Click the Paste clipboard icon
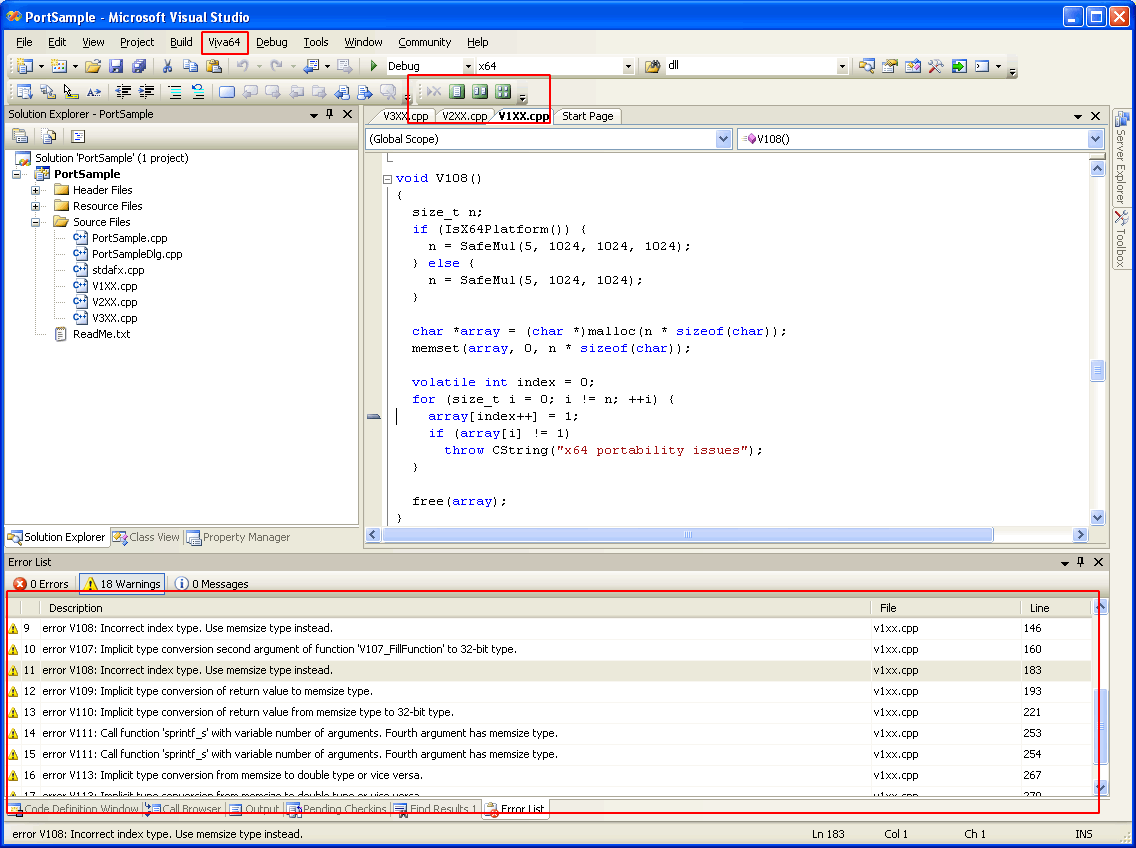The width and height of the screenshot is (1136, 848). (x=214, y=67)
